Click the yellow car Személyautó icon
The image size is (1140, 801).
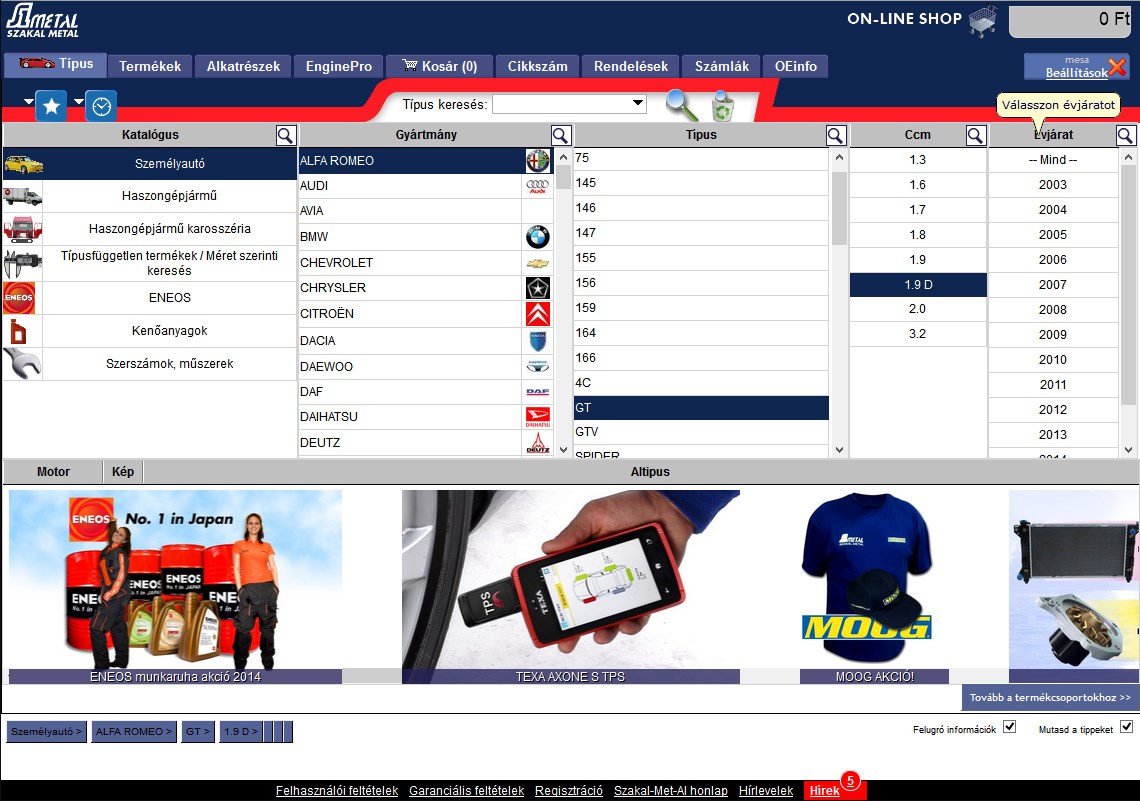coord(23,164)
